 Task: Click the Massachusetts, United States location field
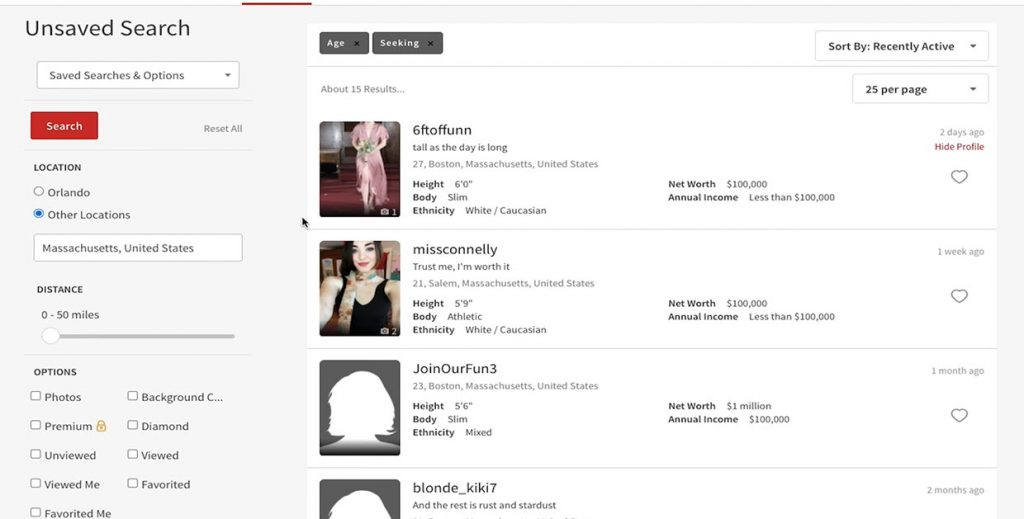coord(138,248)
